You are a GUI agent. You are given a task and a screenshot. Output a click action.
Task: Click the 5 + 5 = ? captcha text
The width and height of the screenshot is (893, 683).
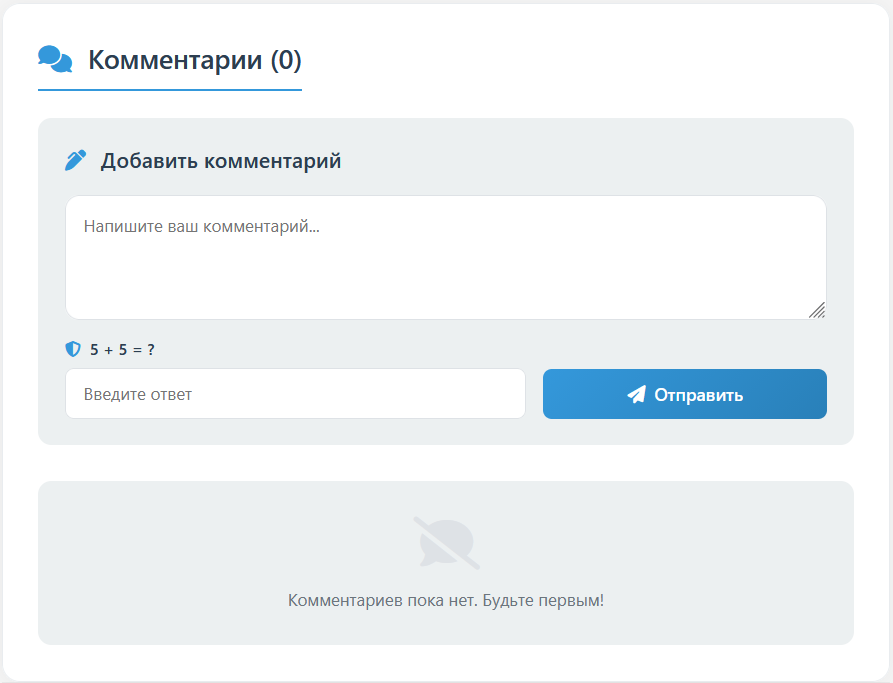click(122, 349)
